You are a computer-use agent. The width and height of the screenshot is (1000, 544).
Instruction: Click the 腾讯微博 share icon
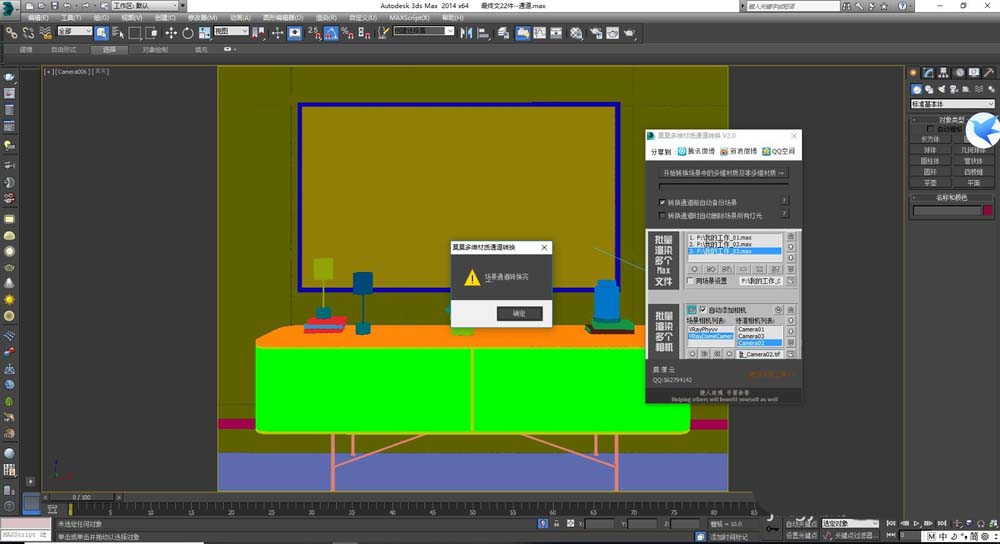(x=682, y=151)
